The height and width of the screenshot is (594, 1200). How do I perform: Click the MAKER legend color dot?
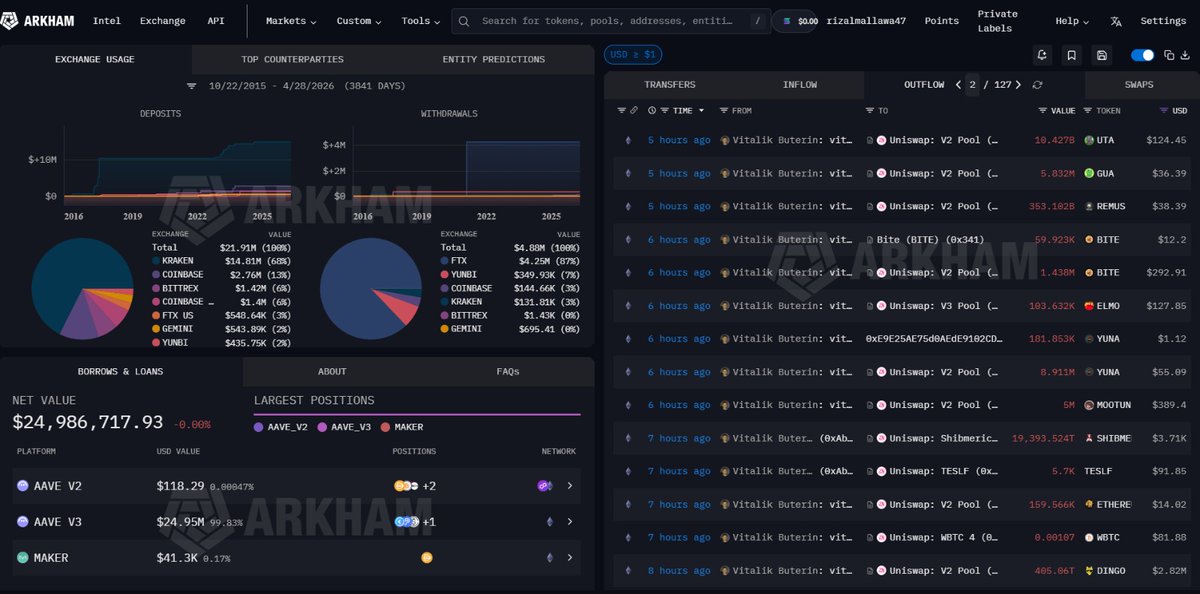coord(385,427)
